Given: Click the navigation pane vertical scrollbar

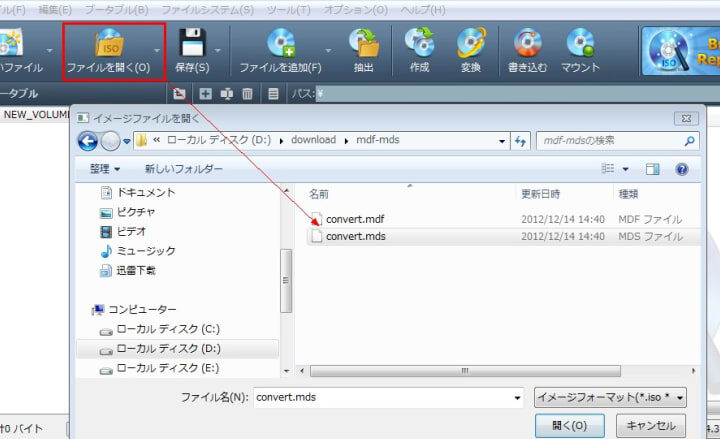Looking at the screenshot, I should pyautogui.click(x=286, y=281).
